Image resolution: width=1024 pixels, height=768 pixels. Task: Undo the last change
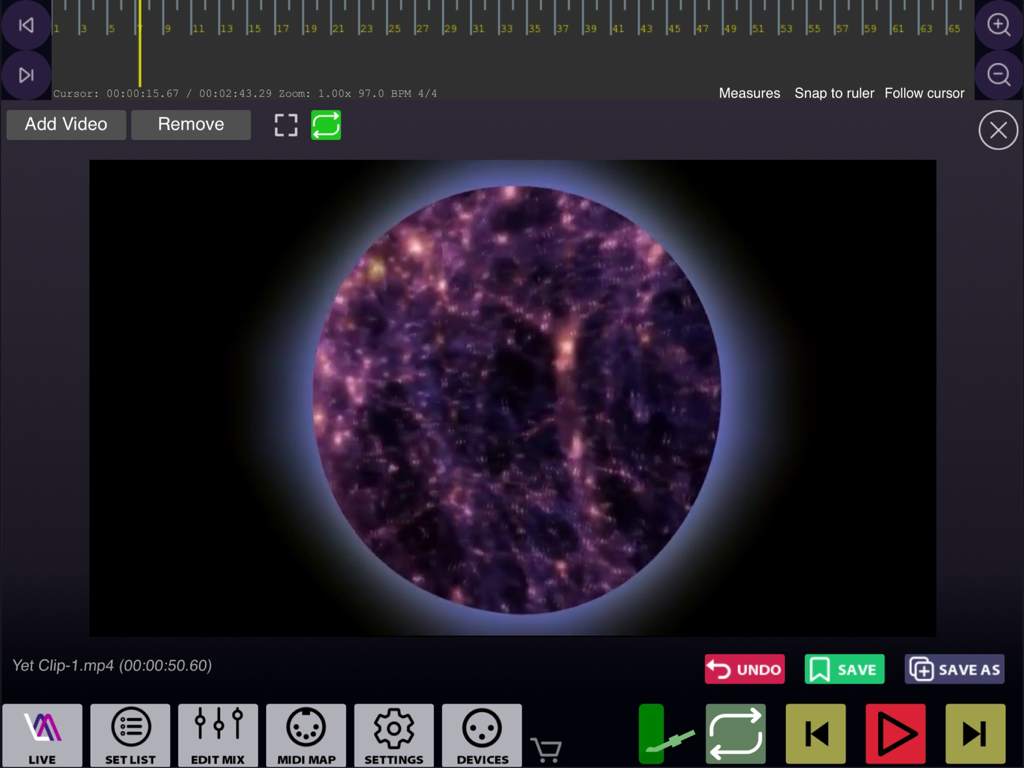(x=744, y=669)
